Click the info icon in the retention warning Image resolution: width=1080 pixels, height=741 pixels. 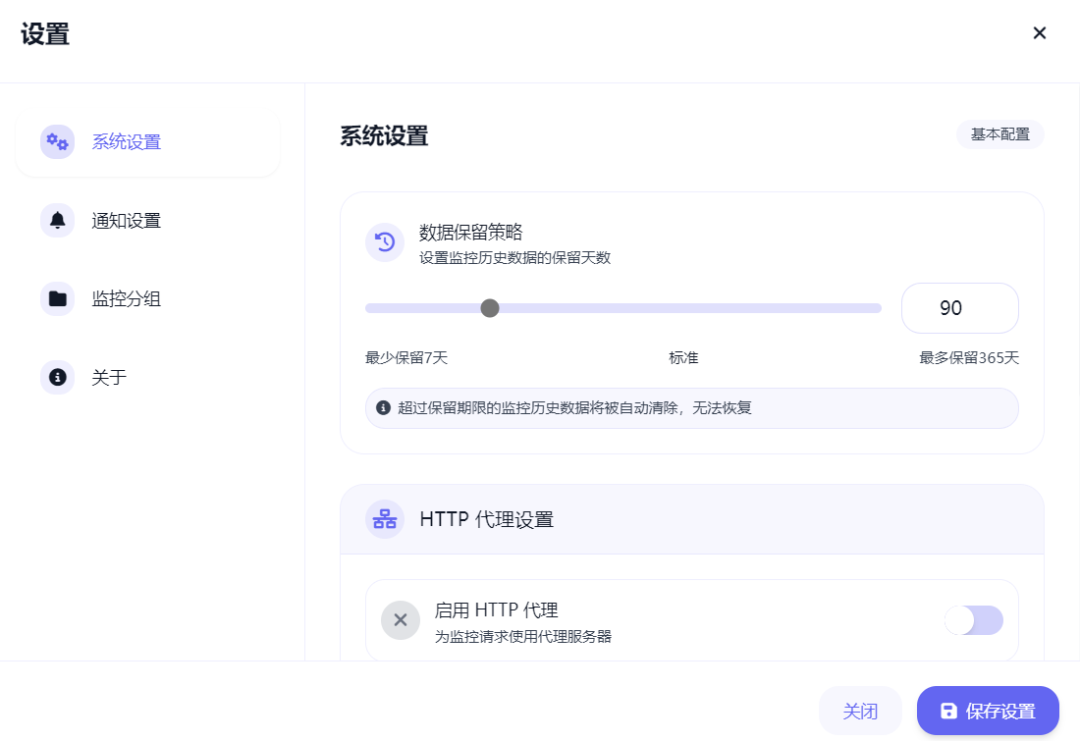click(383, 408)
